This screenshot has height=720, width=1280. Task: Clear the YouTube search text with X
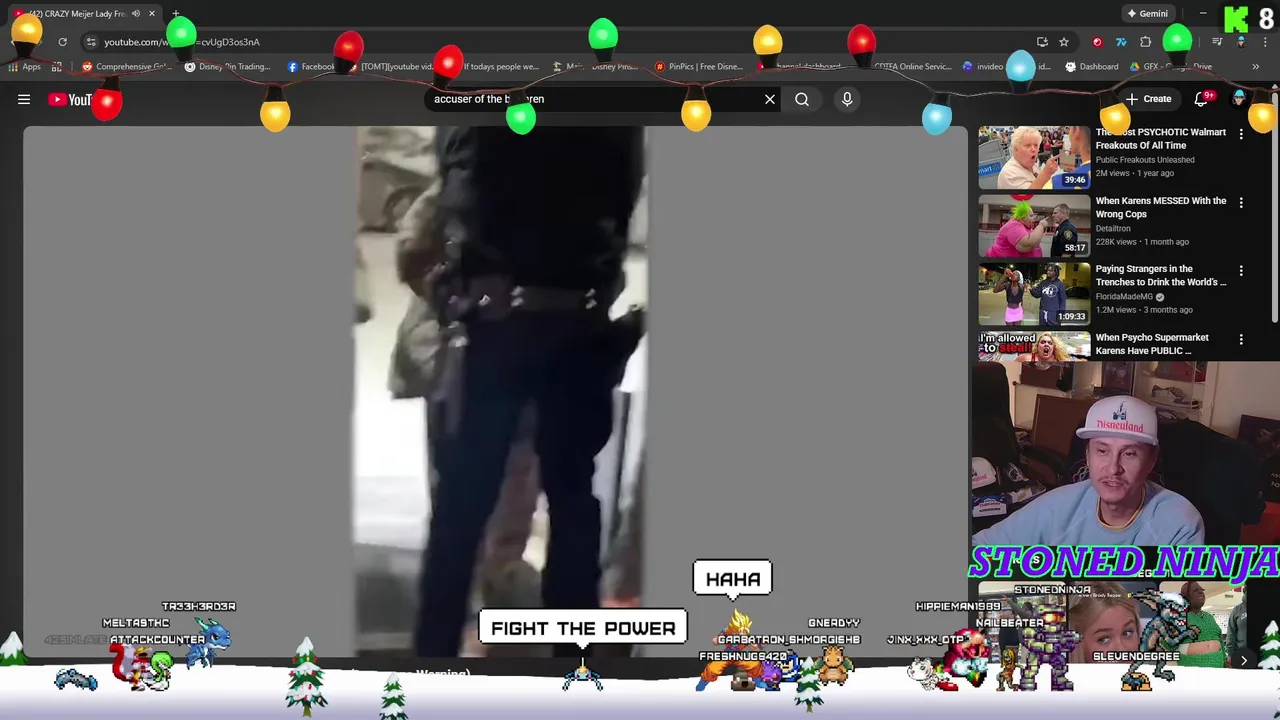(x=770, y=99)
